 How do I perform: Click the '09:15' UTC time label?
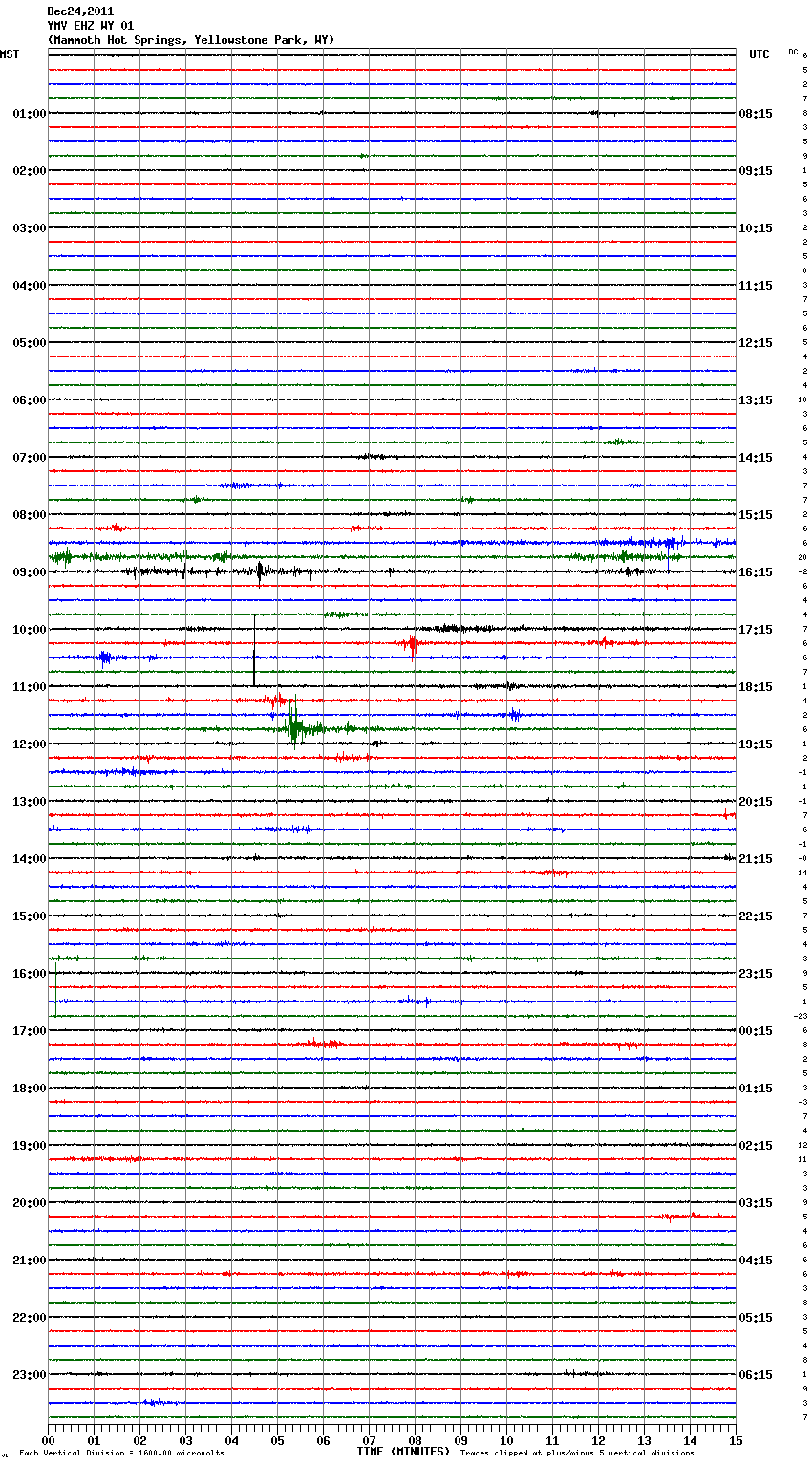click(x=756, y=171)
